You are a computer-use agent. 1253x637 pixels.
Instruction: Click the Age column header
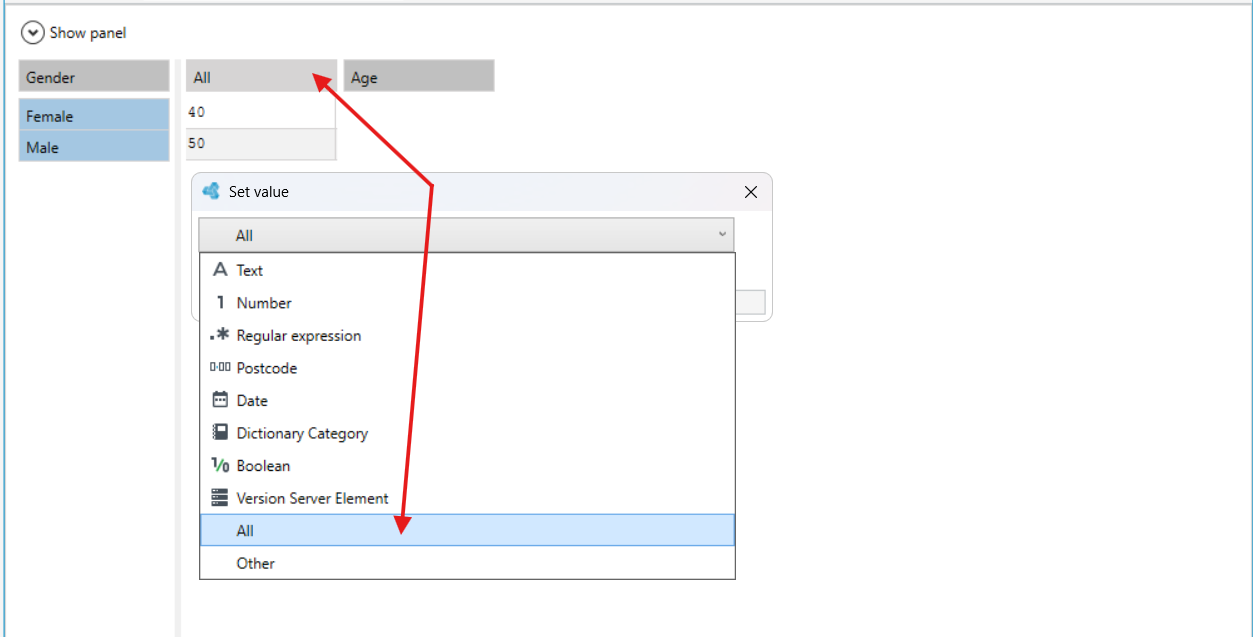click(419, 77)
